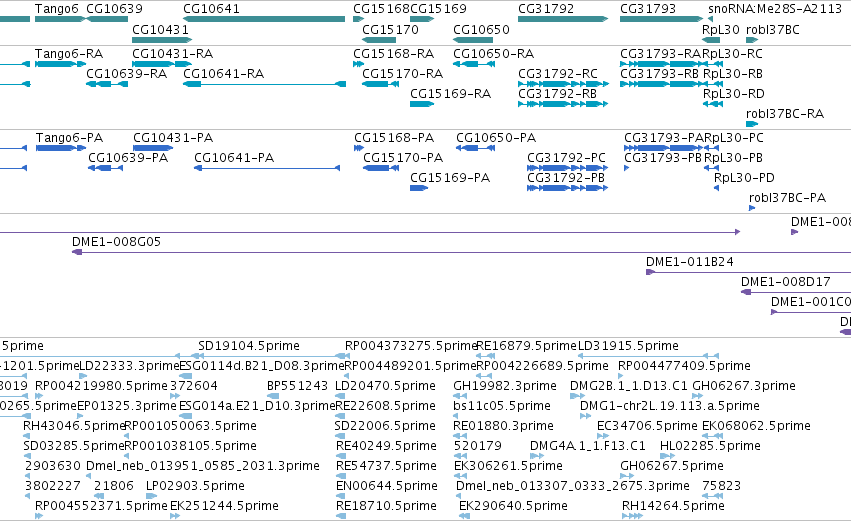Select the CG15170-RA transcript
Screen dimensions: 851x521
click(380, 84)
